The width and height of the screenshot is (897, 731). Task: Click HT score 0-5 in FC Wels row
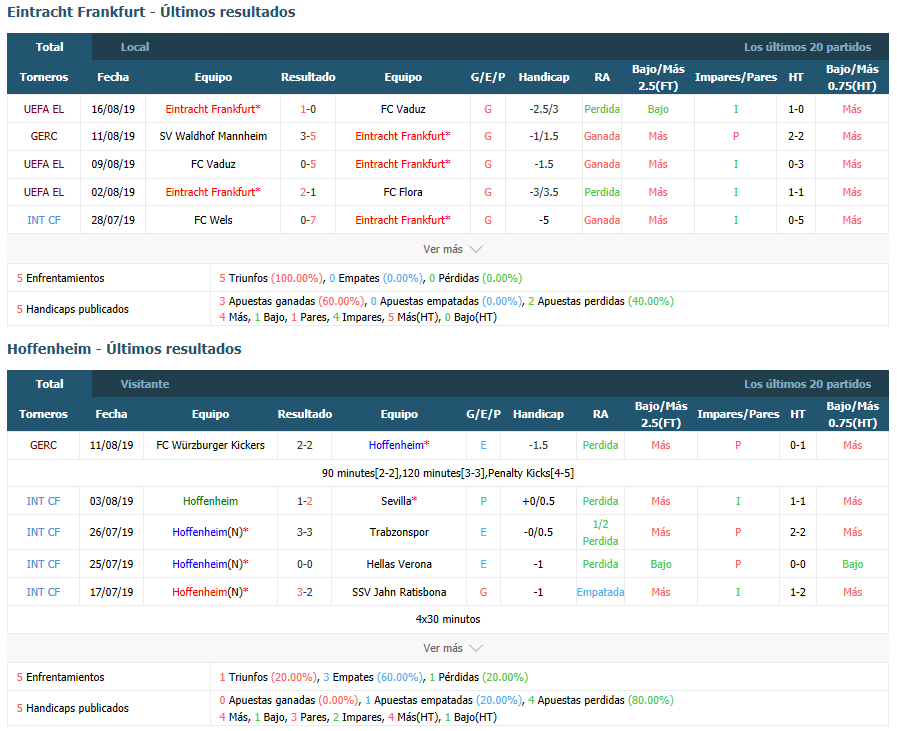pyautogui.click(x=796, y=220)
